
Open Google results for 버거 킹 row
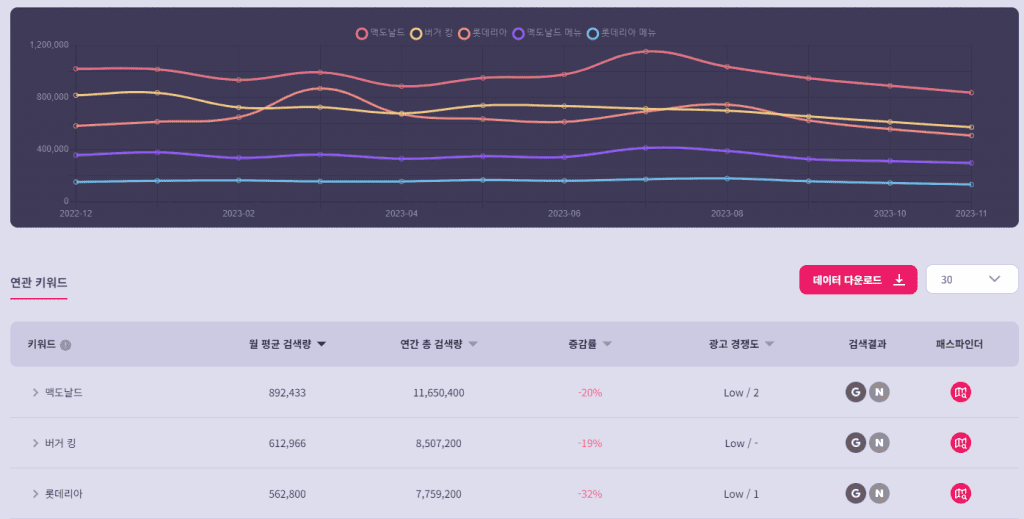tap(856, 443)
